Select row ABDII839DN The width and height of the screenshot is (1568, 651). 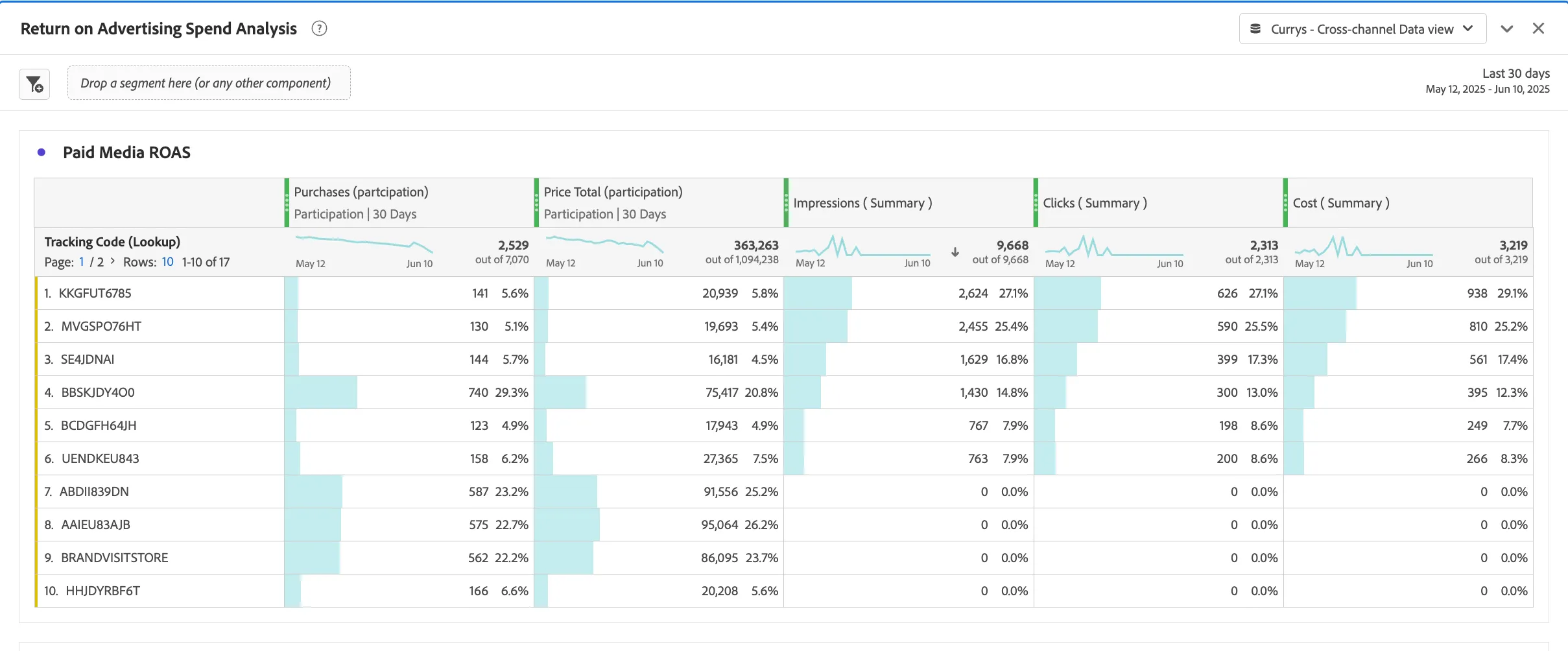[x=784, y=491]
